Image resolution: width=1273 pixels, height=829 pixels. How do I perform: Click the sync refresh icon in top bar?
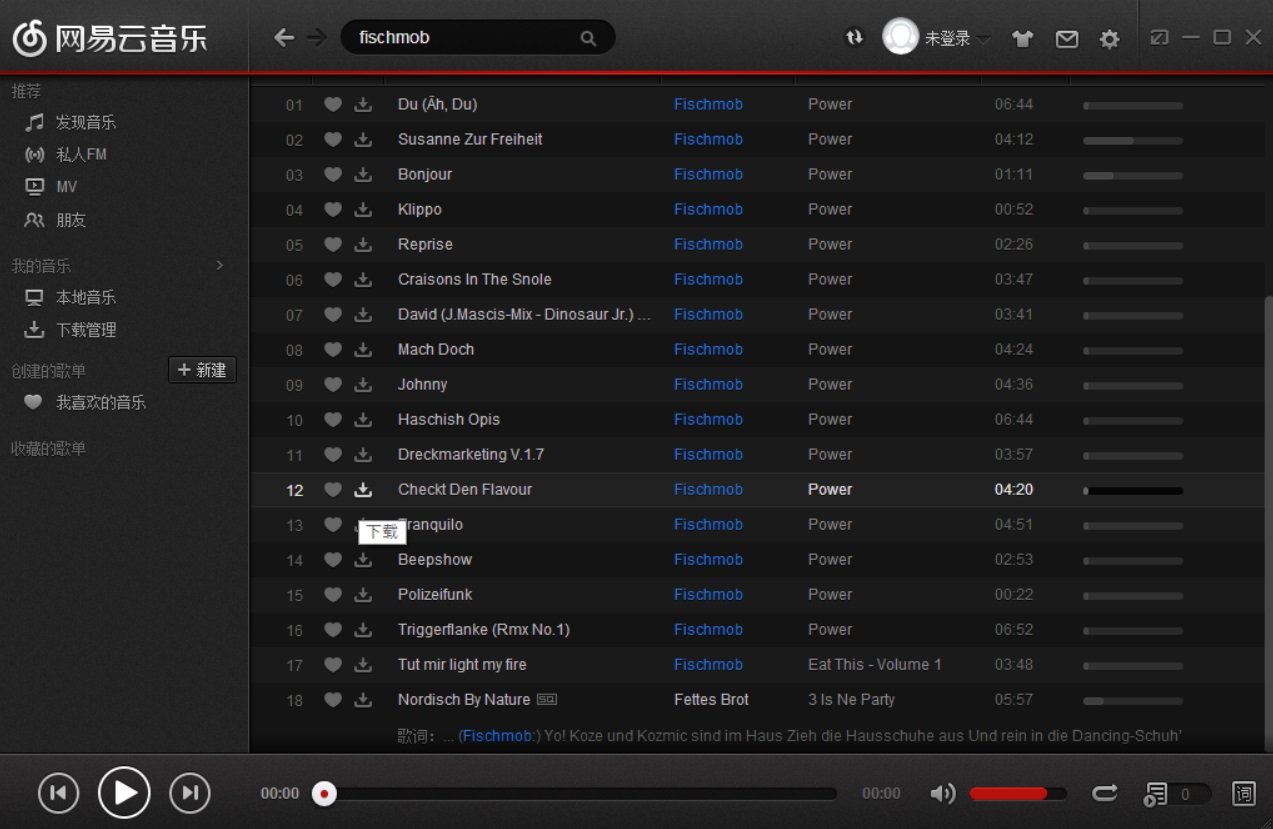pyautogui.click(x=854, y=37)
